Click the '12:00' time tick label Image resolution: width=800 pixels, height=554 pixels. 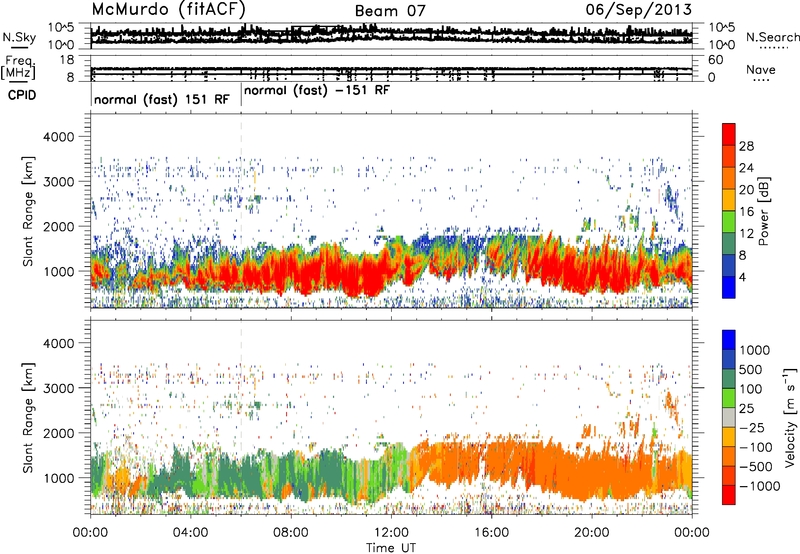(x=391, y=533)
